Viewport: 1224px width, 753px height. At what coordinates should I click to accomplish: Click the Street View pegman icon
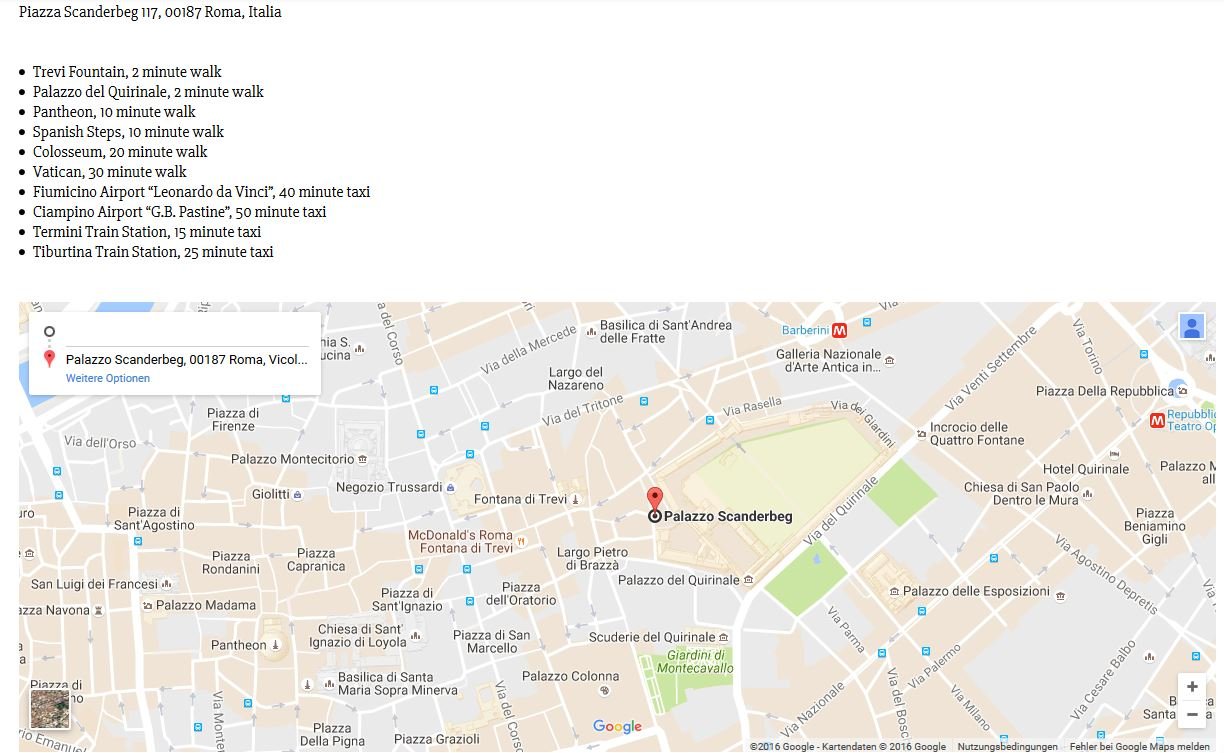1192,327
